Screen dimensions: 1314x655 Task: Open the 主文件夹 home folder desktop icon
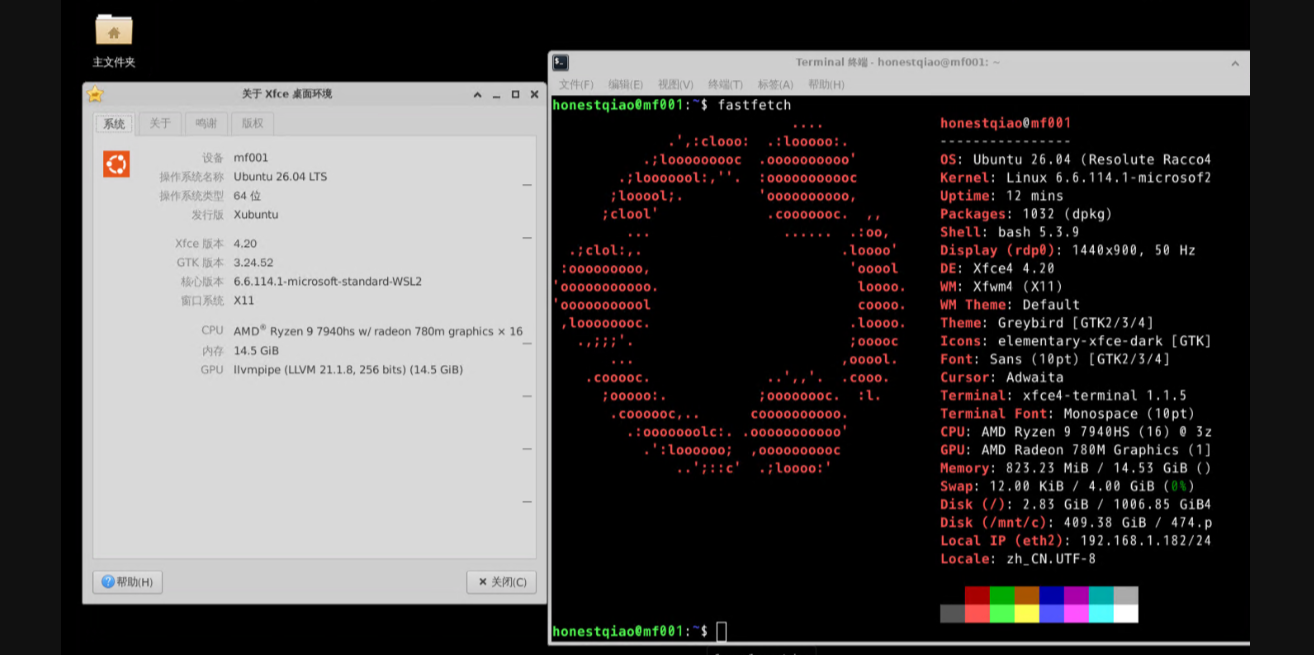[x=114, y=40]
